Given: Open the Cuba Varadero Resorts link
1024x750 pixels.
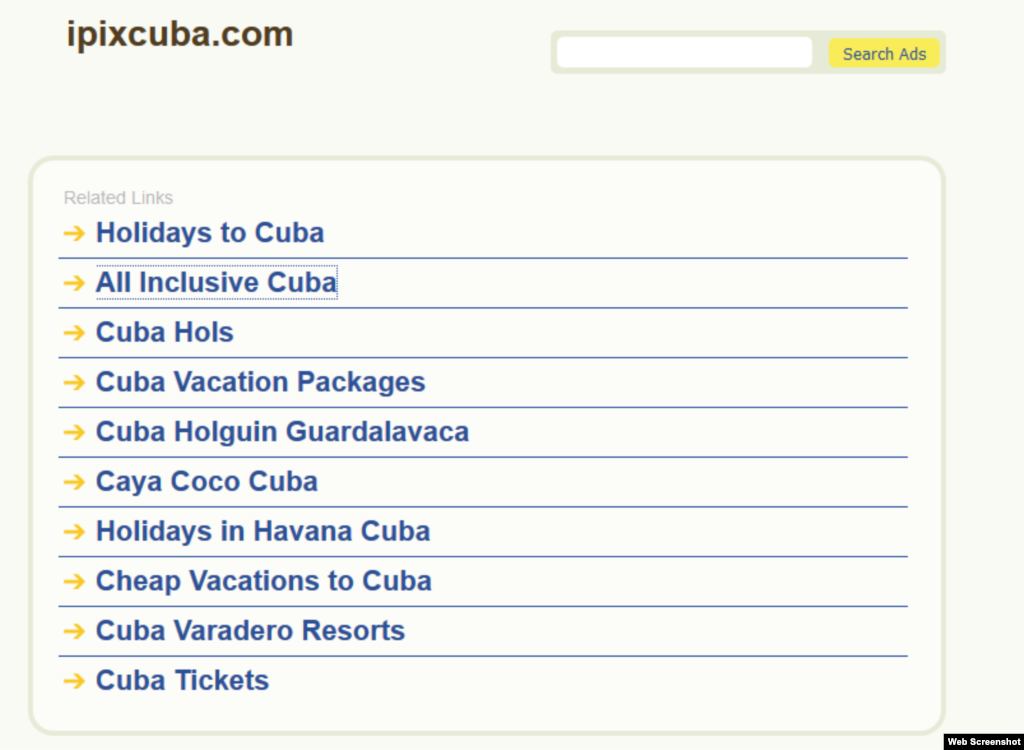Looking at the screenshot, I should (250, 631).
